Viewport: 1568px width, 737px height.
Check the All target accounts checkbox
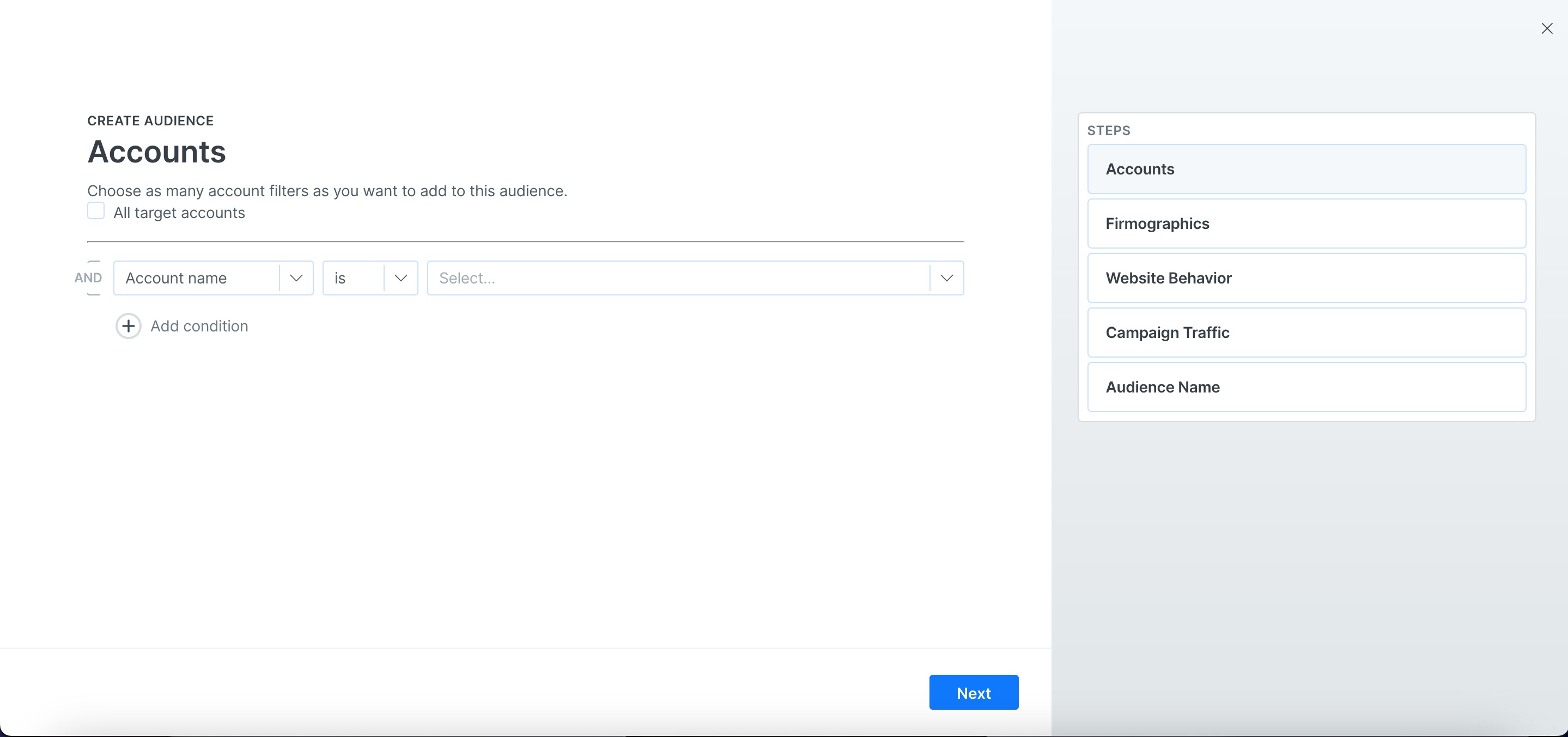[95, 211]
